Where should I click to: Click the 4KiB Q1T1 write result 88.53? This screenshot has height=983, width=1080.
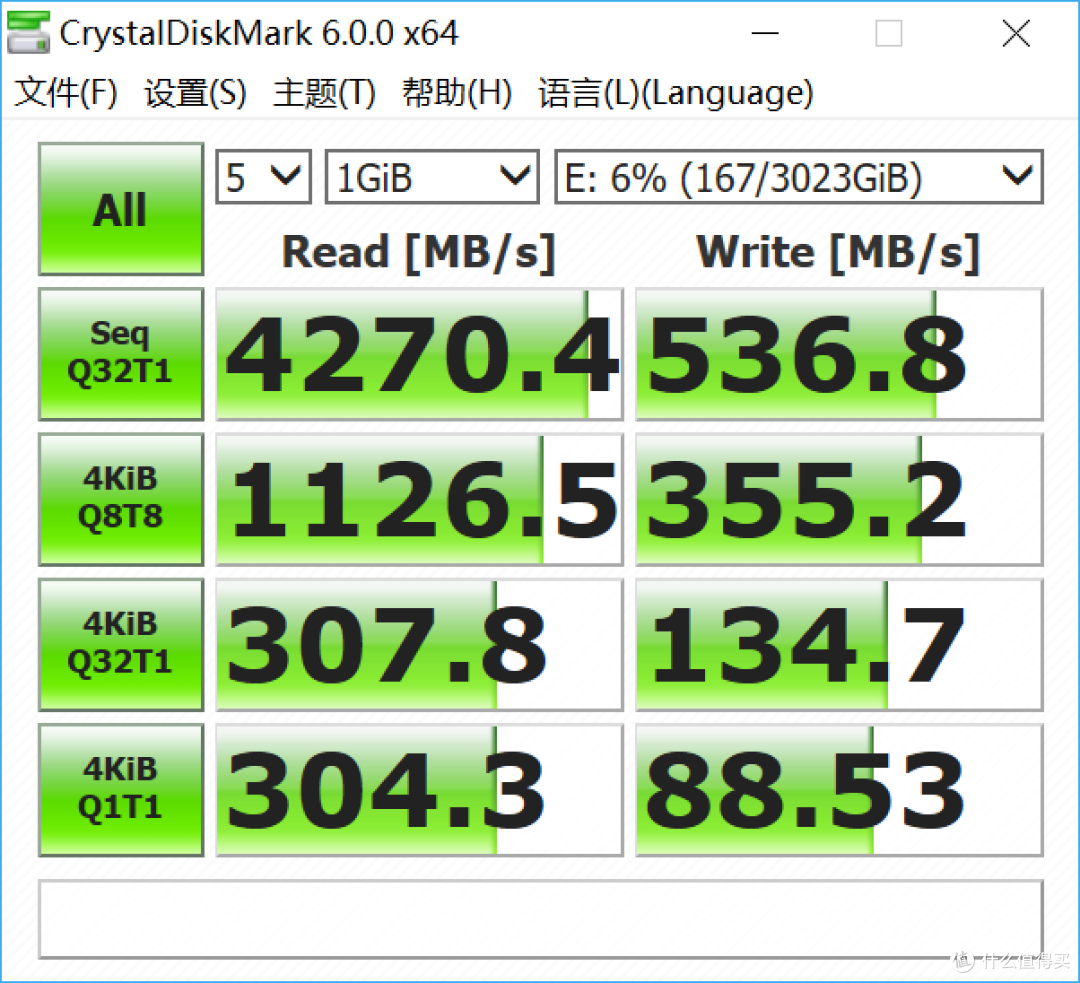[x=839, y=790]
